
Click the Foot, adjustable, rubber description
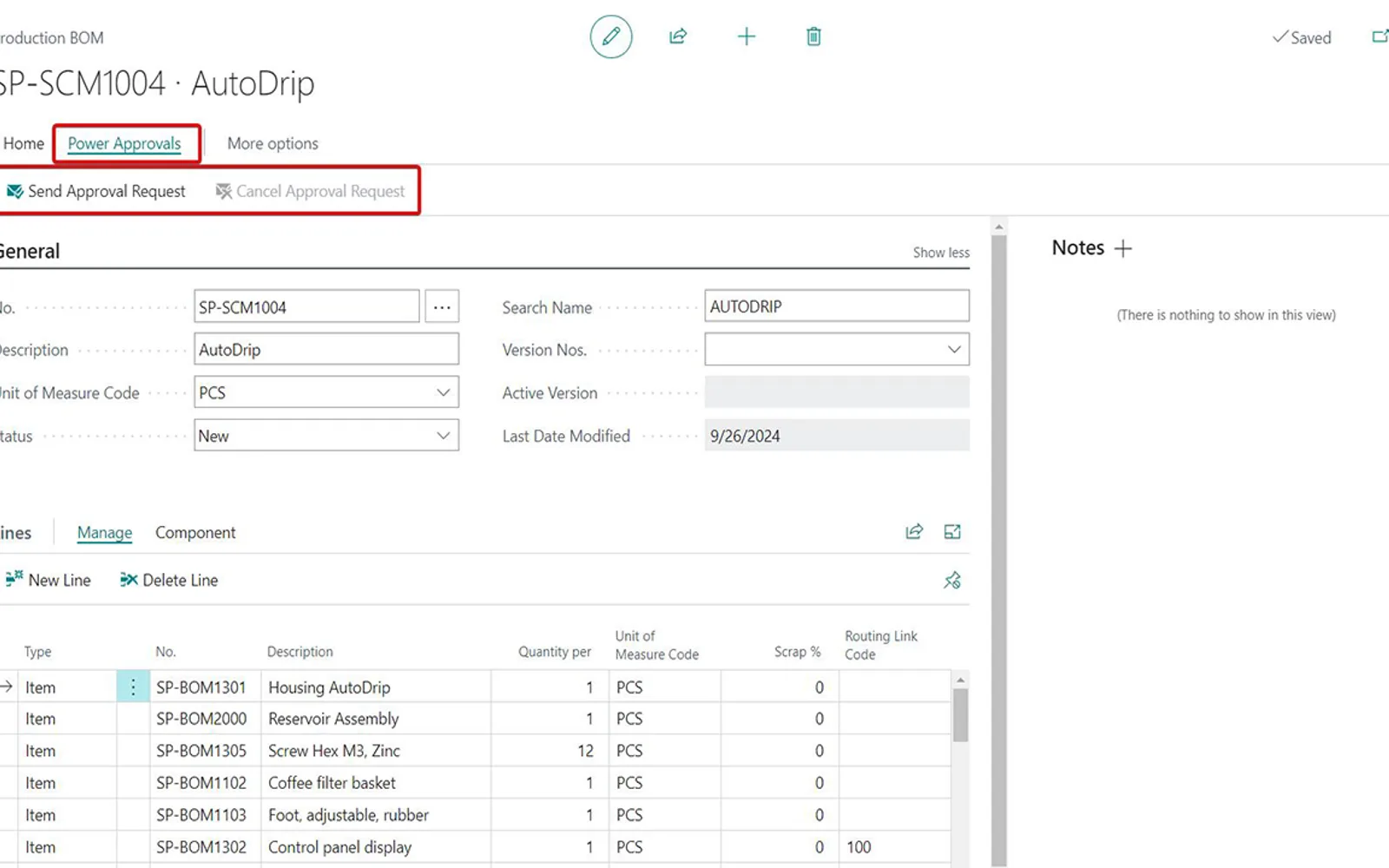348,815
